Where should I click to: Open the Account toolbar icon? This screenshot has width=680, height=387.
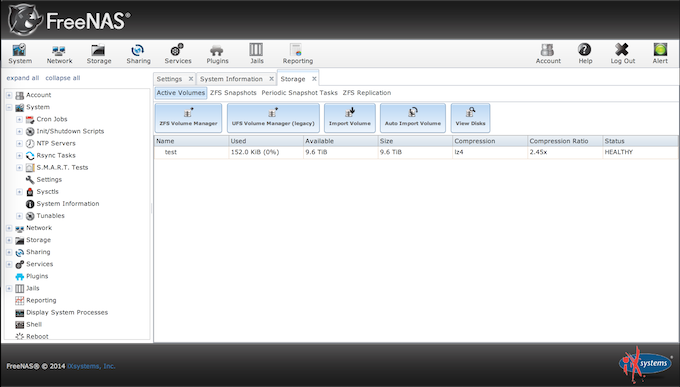(548, 54)
